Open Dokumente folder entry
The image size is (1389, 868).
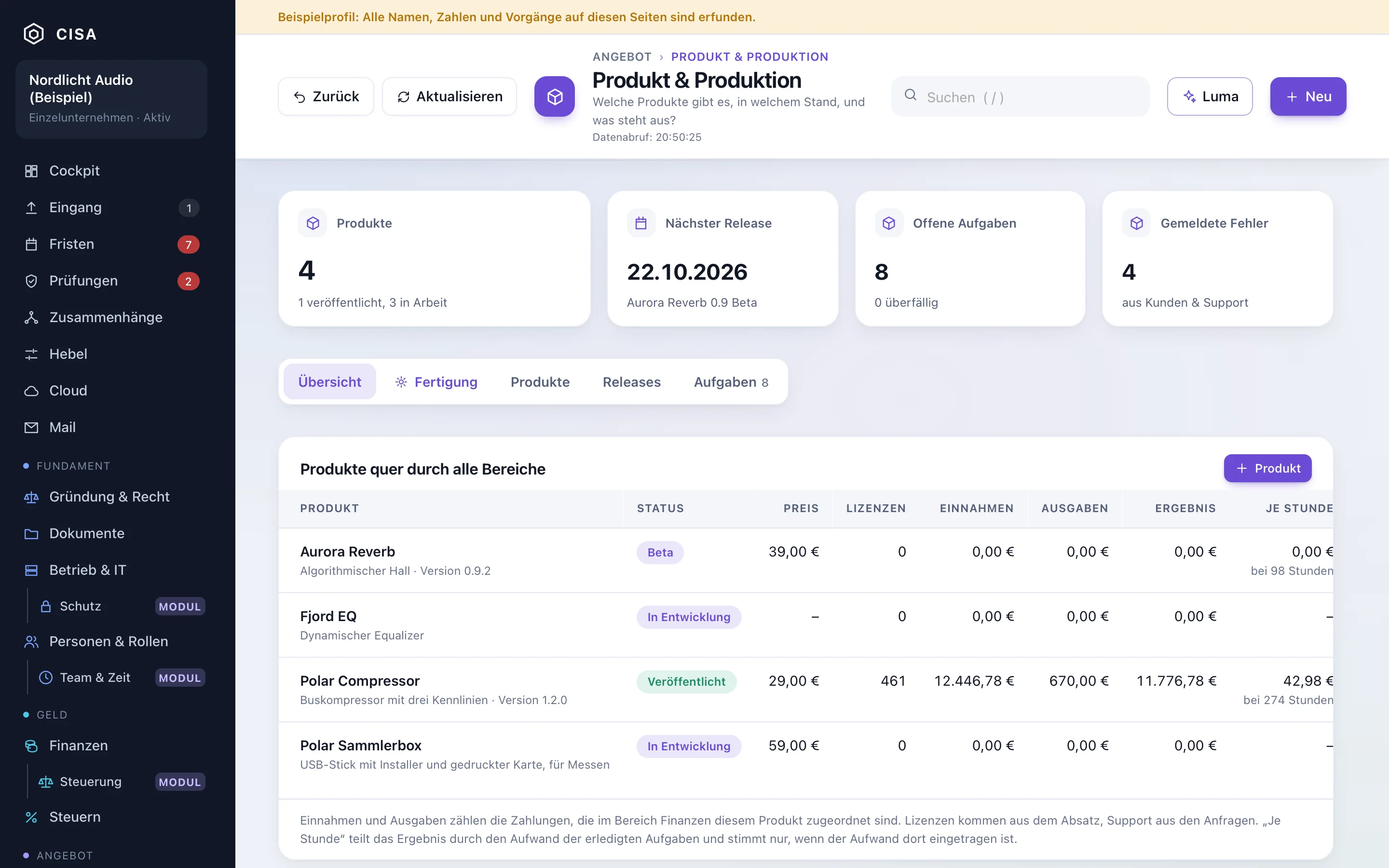[111, 533]
